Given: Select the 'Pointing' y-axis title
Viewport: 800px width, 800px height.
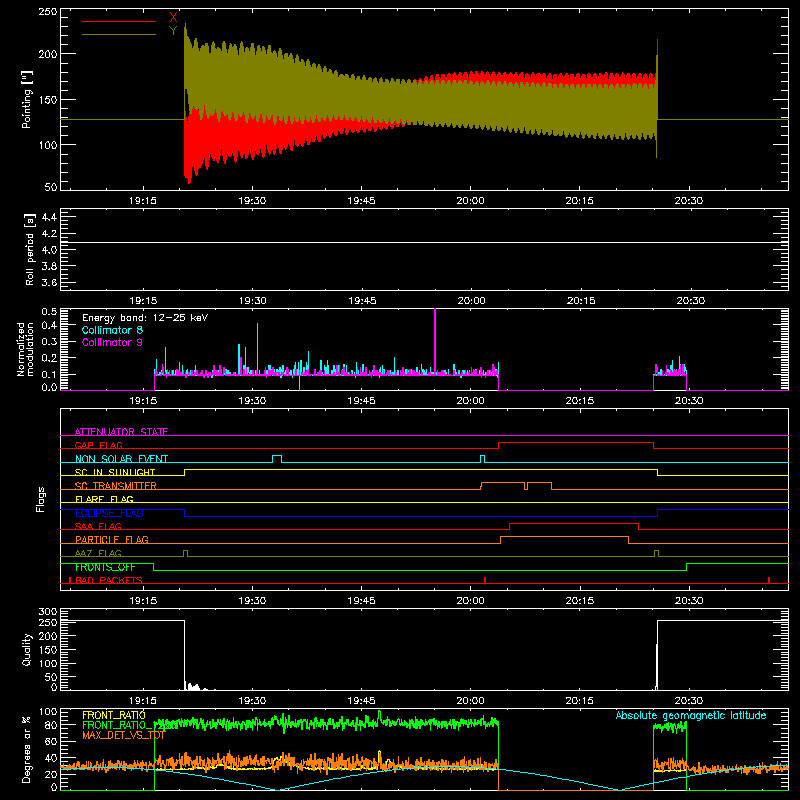Looking at the screenshot, I should 27,99.
